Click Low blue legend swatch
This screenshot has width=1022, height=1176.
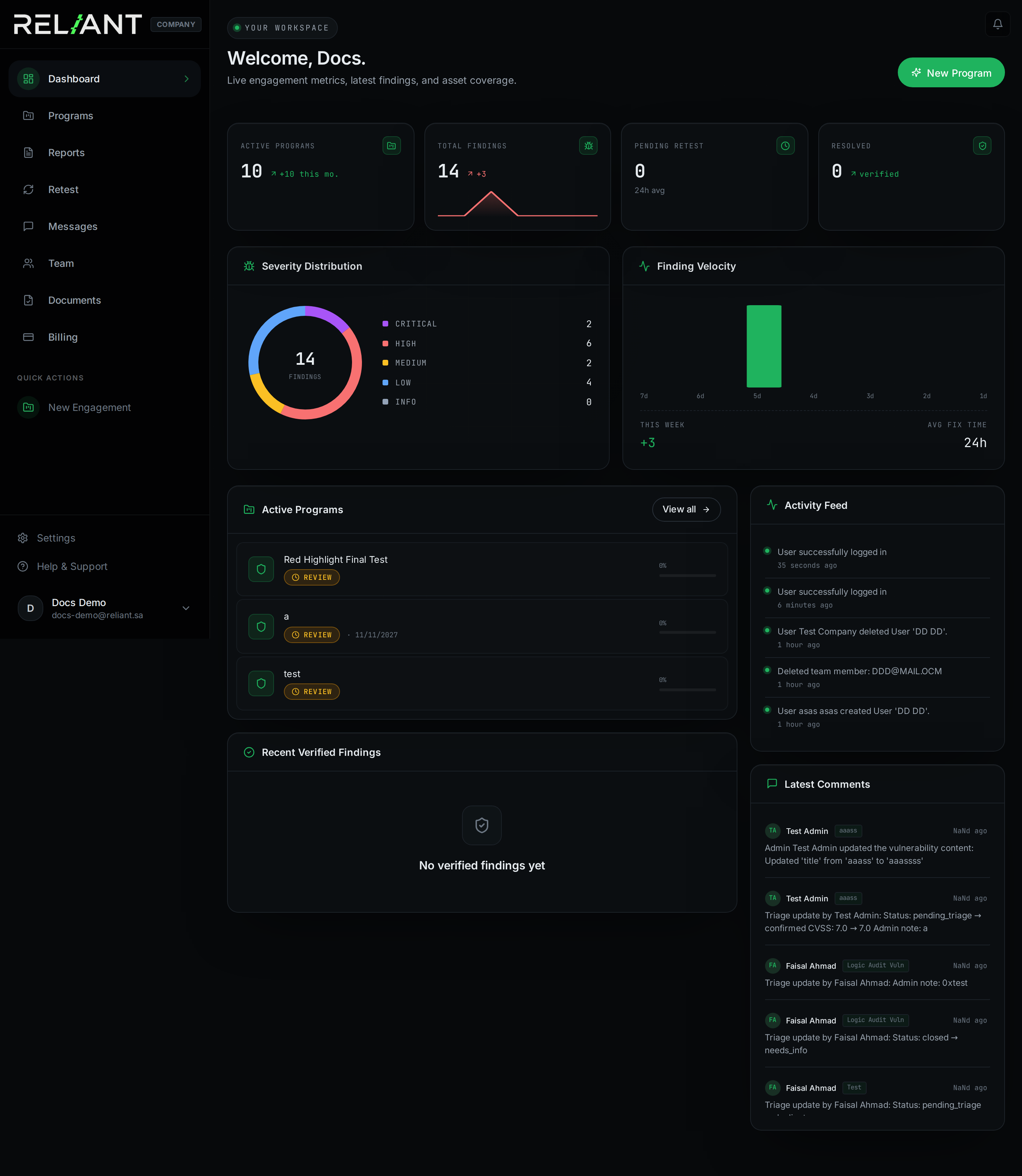click(385, 383)
